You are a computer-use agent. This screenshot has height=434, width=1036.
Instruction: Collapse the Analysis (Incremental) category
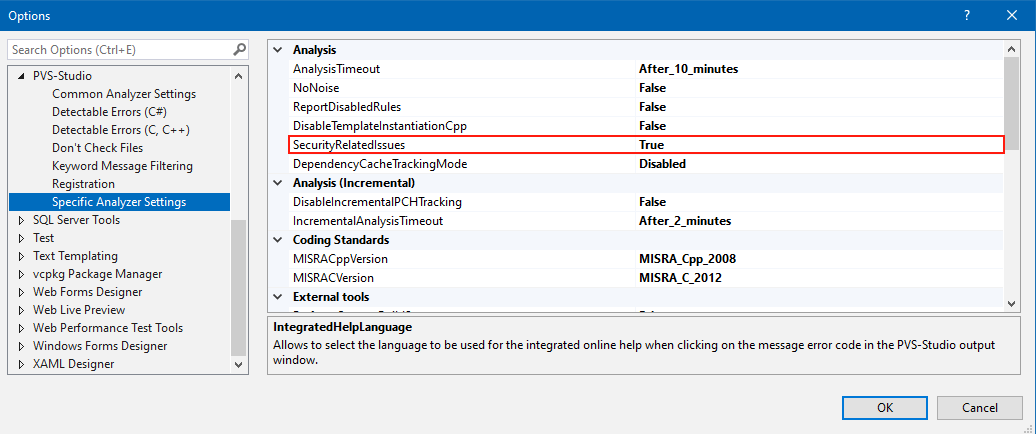coord(277,183)
